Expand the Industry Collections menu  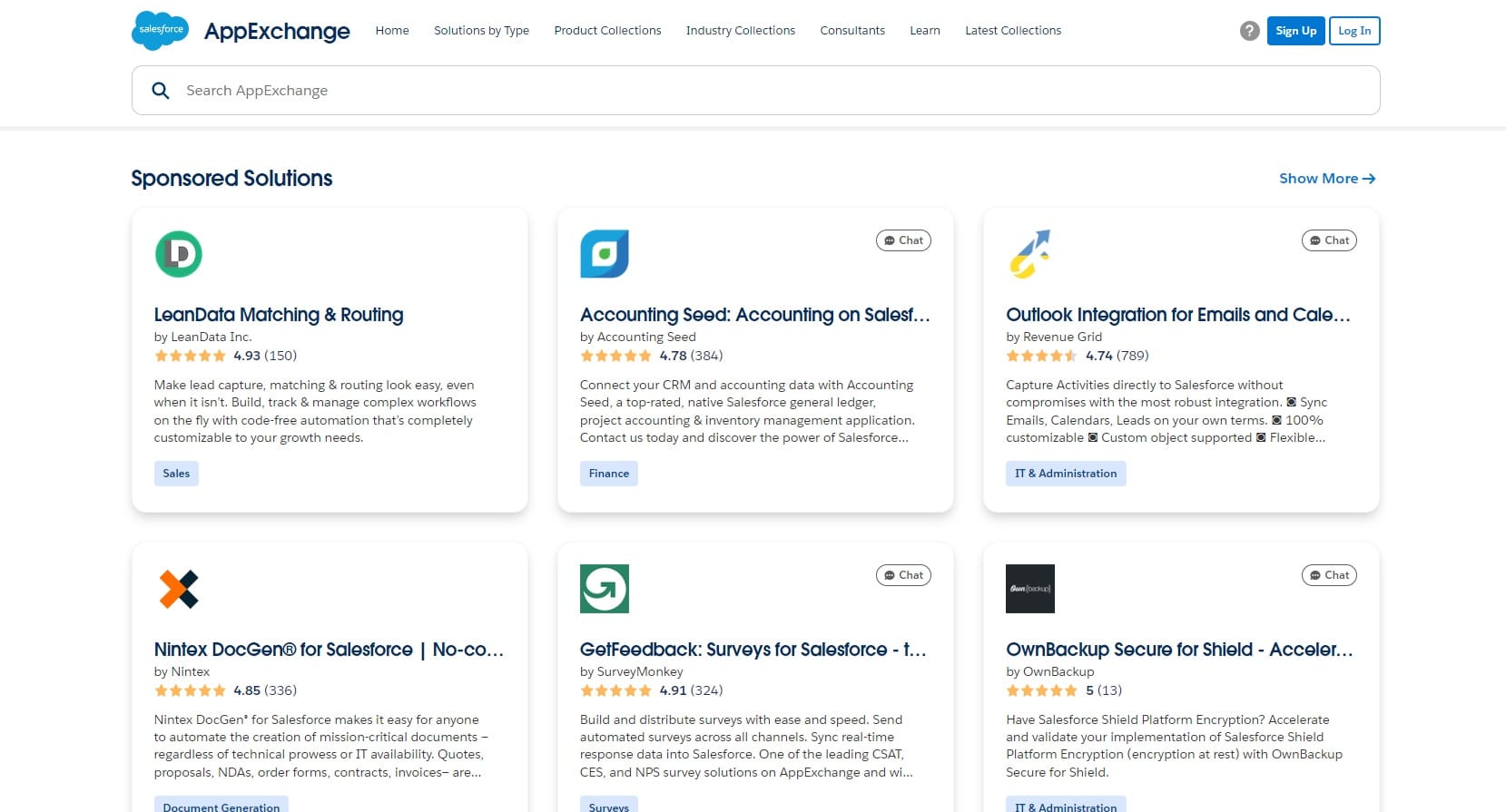click(740, 31)
